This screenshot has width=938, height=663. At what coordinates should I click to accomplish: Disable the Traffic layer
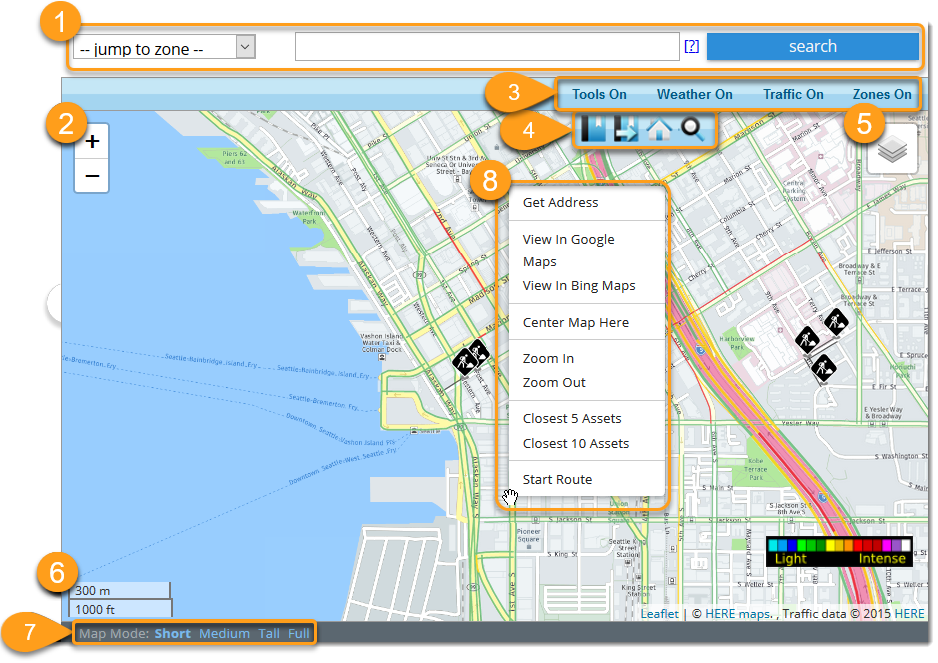(793, 94)
